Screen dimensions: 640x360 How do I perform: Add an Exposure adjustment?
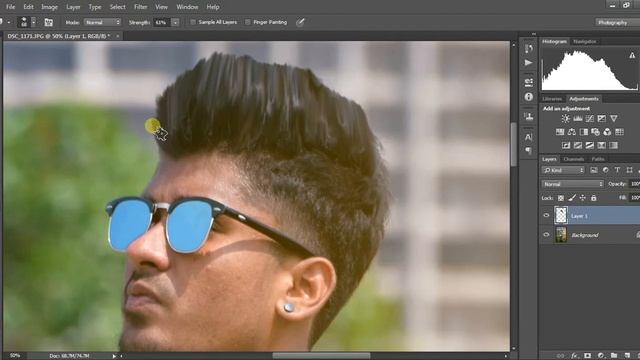[x=602, y=118]
